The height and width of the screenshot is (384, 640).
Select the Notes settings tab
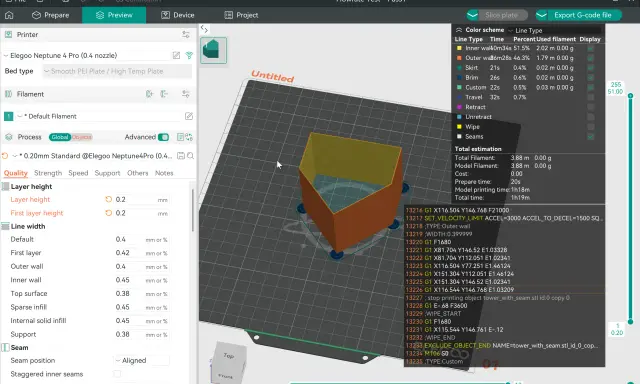pyautogui.click(x=164, y=173)
